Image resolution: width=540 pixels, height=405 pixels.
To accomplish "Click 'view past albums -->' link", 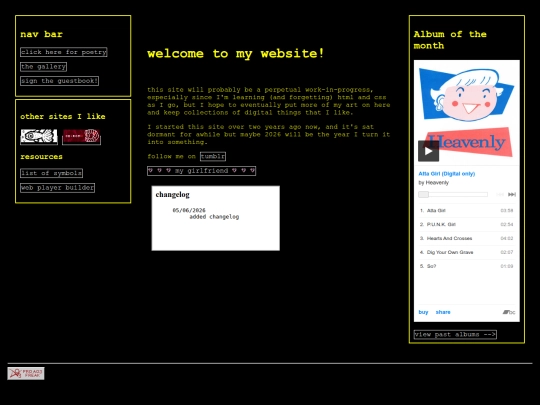I will click(455, 334).
